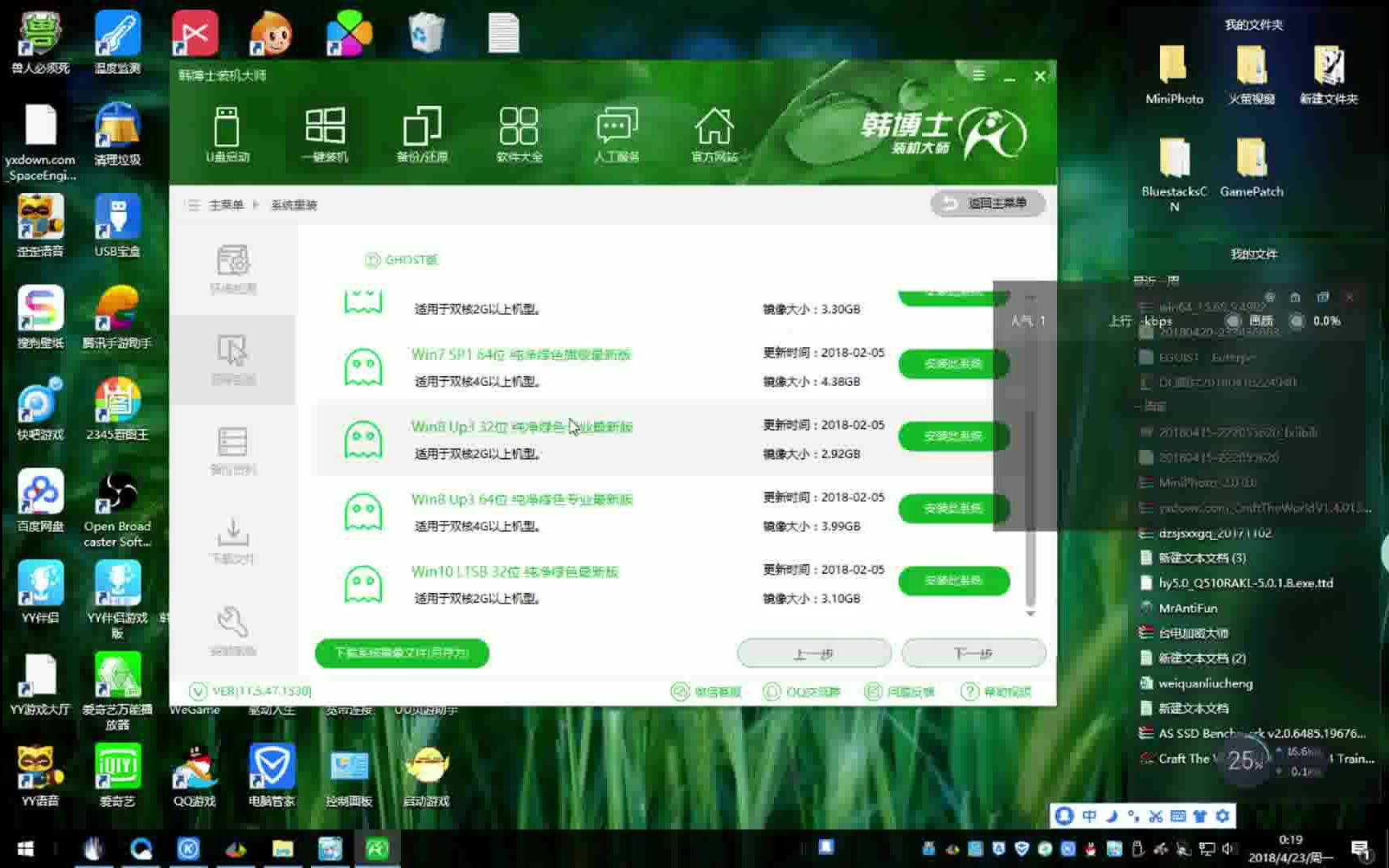Click 下载系统镜像文件 green button
The image size is (1389, 868).
(400, 653)
